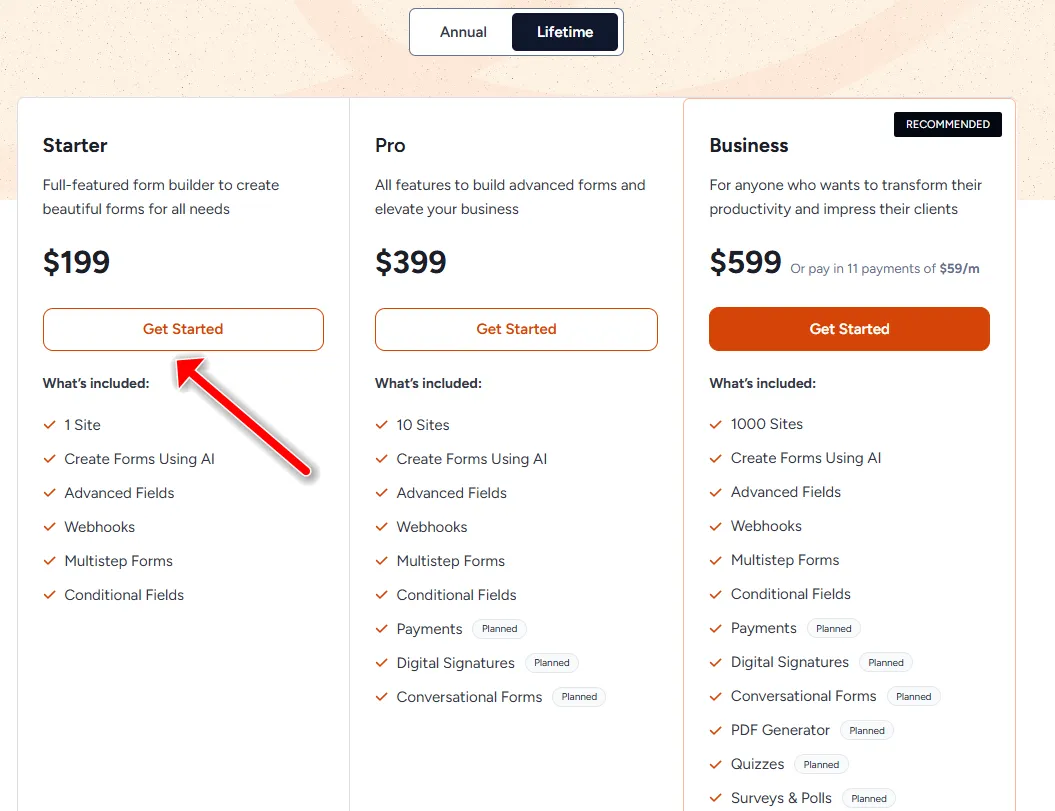Select the Lifetime pricing tab
The width and height of the screenshot is (1055, 811).
pos(565,32)
